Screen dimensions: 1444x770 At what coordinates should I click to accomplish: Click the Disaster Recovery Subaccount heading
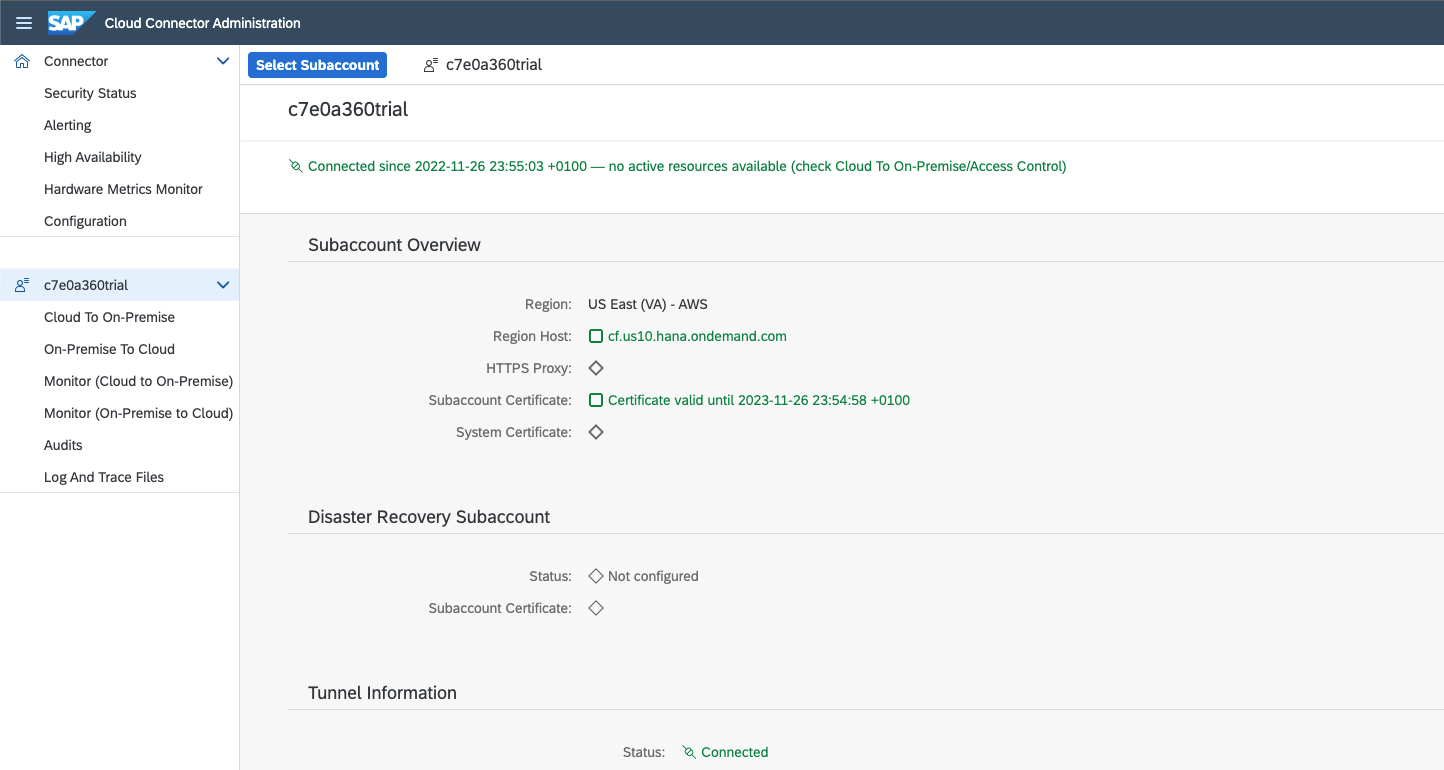[429, 517]
